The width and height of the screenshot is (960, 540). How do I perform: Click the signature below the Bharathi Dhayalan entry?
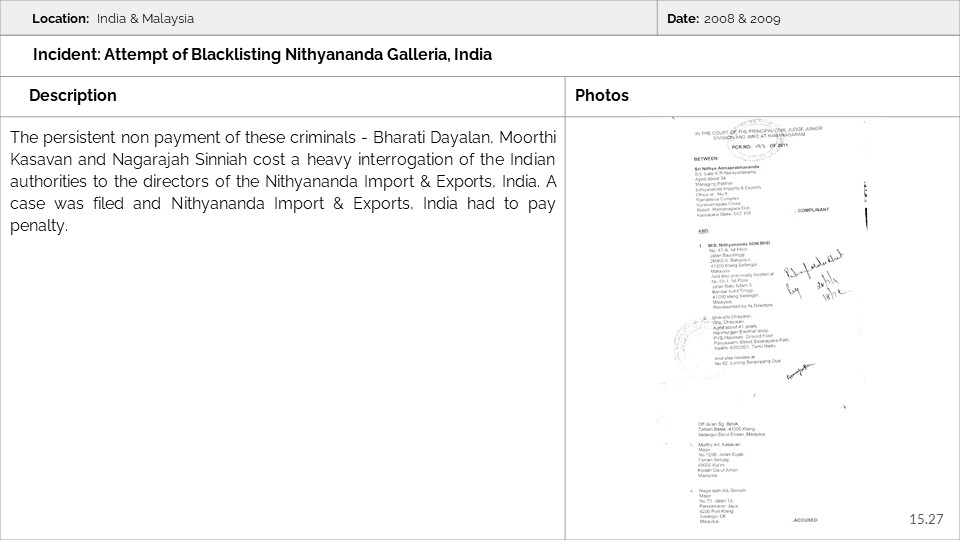coord(801,371)
